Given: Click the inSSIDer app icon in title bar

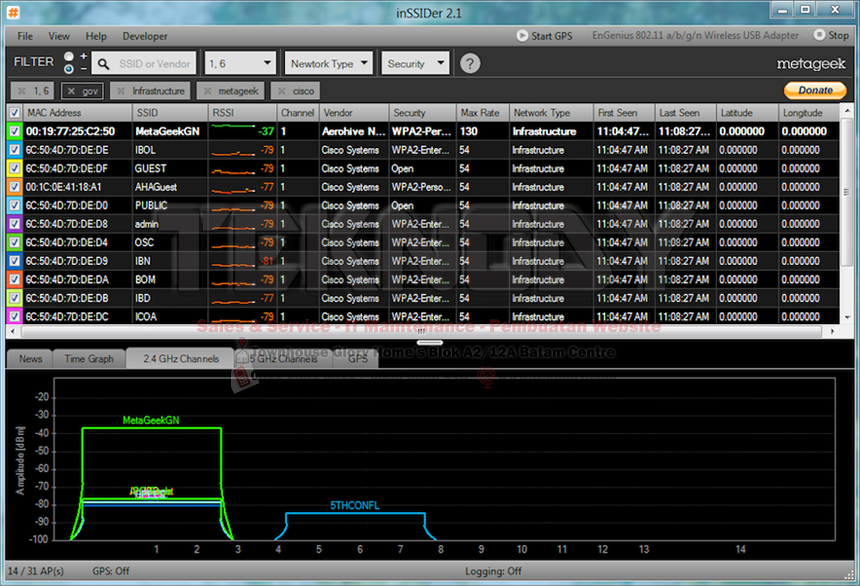Looking at the screenshot, I should coord(13,12).
